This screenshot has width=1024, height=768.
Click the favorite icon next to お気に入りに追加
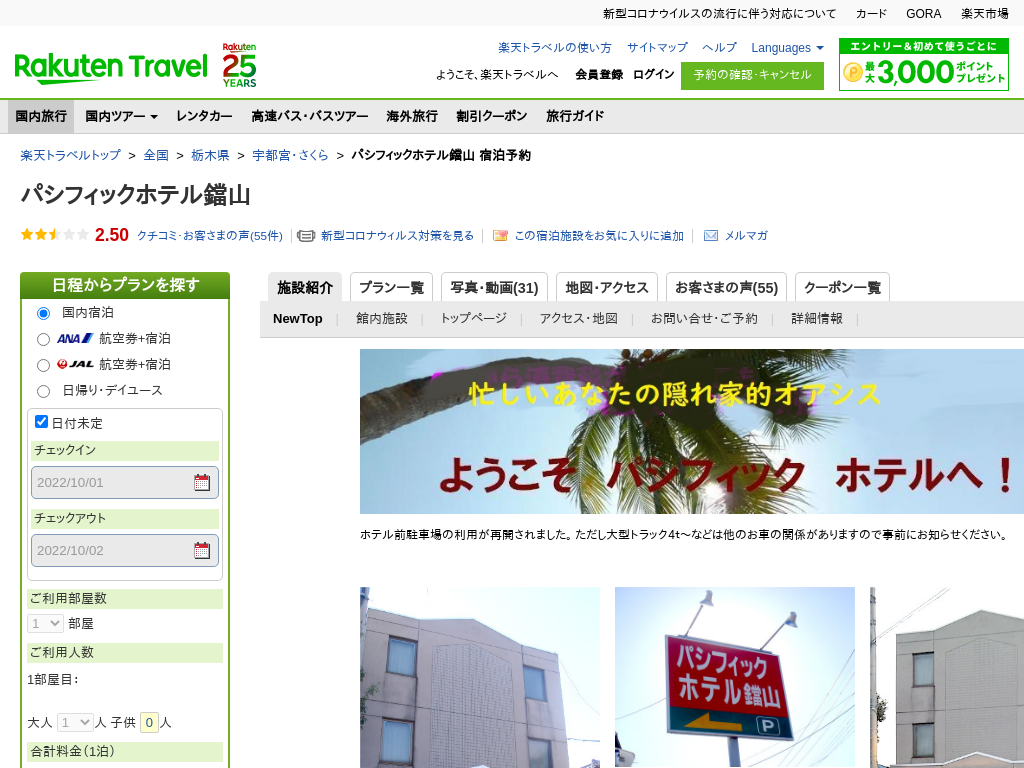(500, 236)
